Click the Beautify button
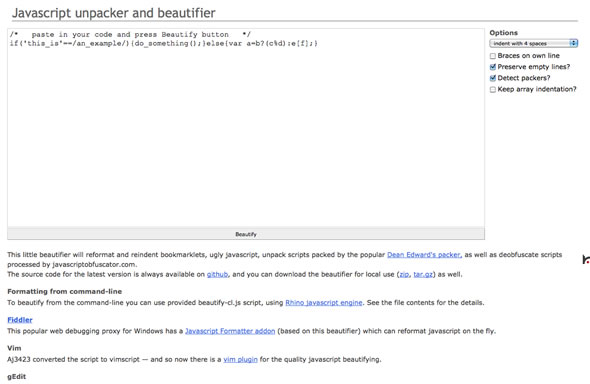590x384 pixels. [x=246, y=234]
